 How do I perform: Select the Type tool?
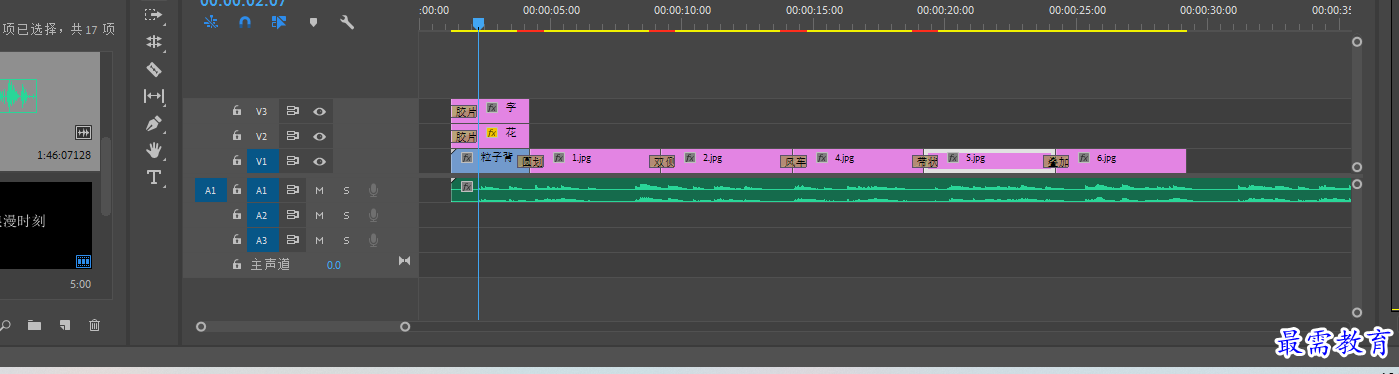154,177
